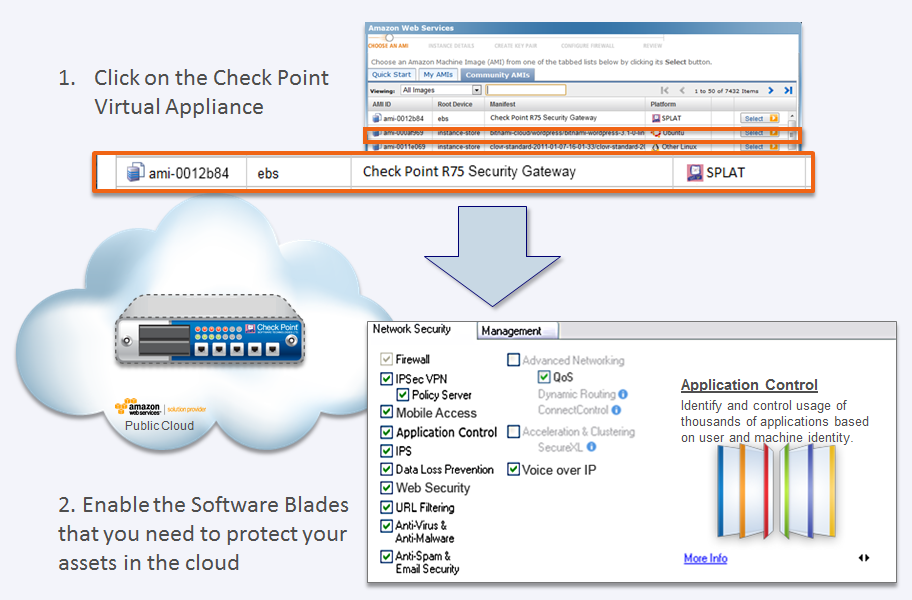The height and width of the screenshot is (600, 912).
Task: Click info icon next to Dynamic Routing
Action: tap(623, 394)
